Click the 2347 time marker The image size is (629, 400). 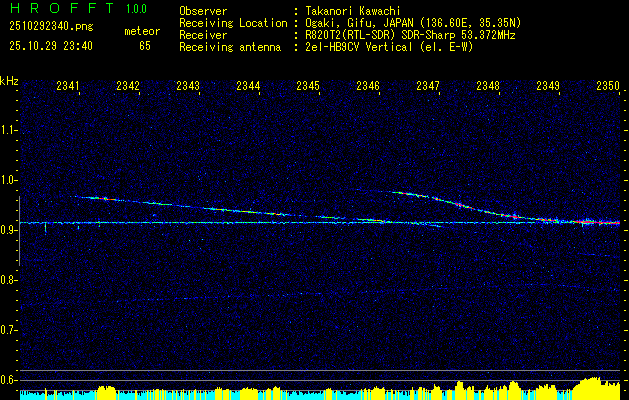[x=428, y=85]
